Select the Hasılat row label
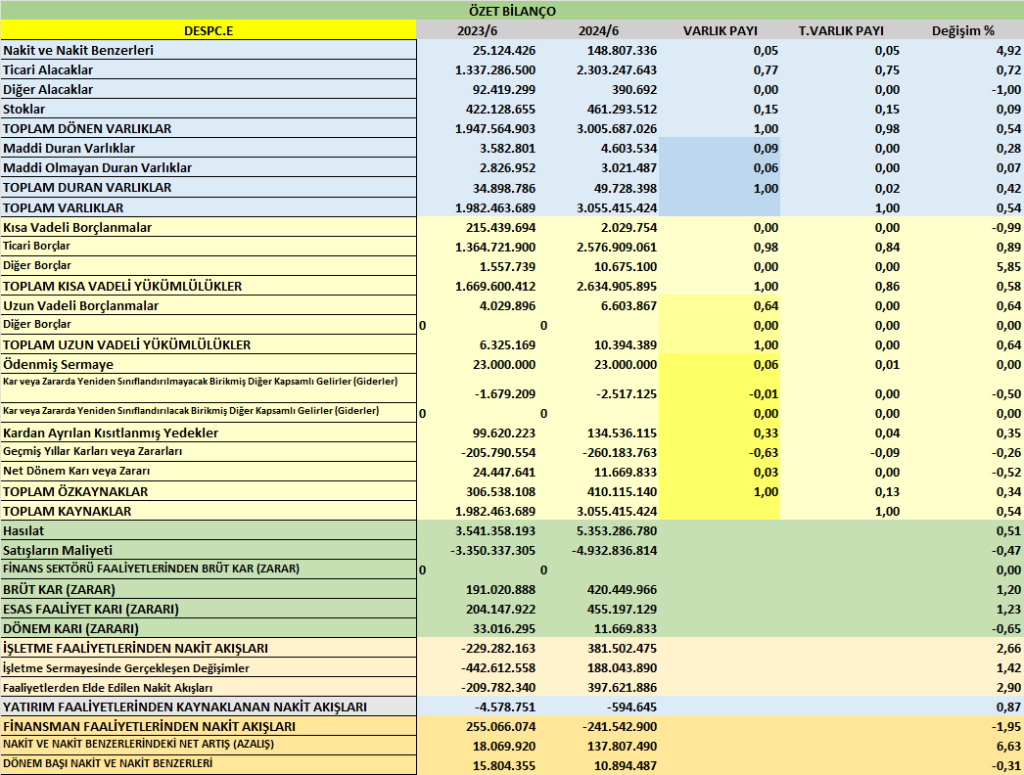 click(208, 531)
